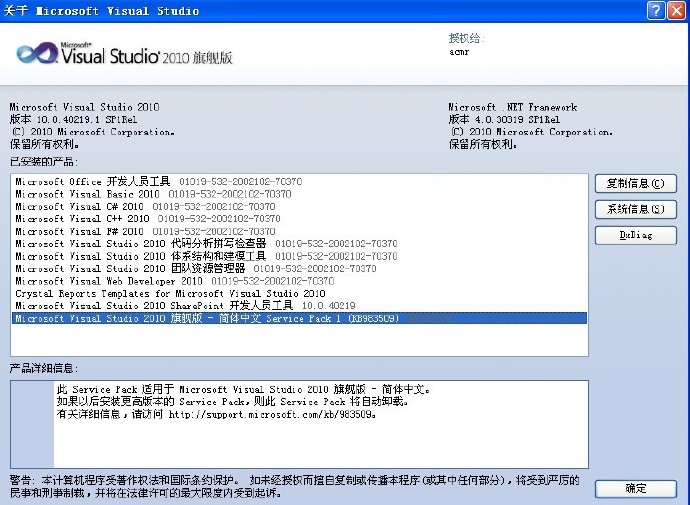Image resolution: width=690 pixels, height=505 pixels.
Task: Select Crystal Reports Templates row
Action: (299, 293)
